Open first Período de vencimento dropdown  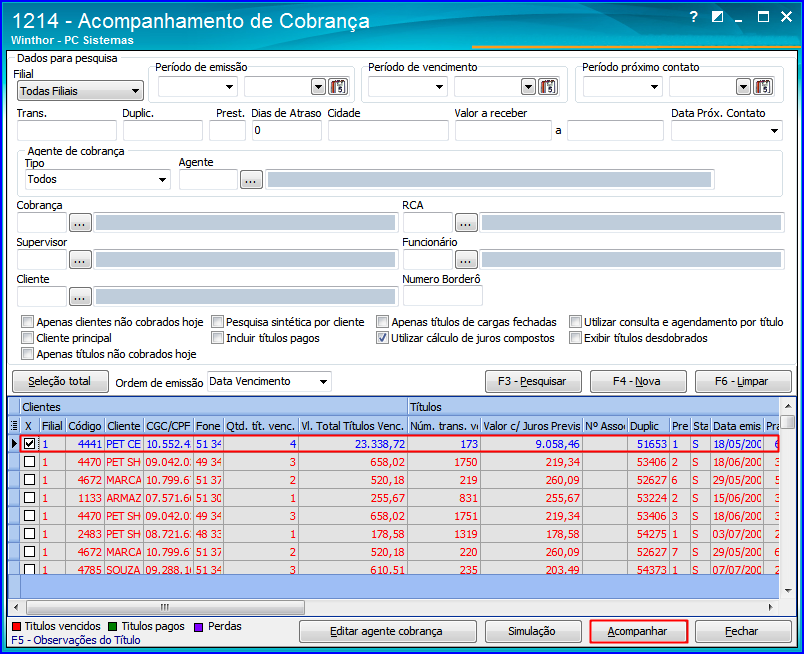pyautogui.click(x=439, y=87)
